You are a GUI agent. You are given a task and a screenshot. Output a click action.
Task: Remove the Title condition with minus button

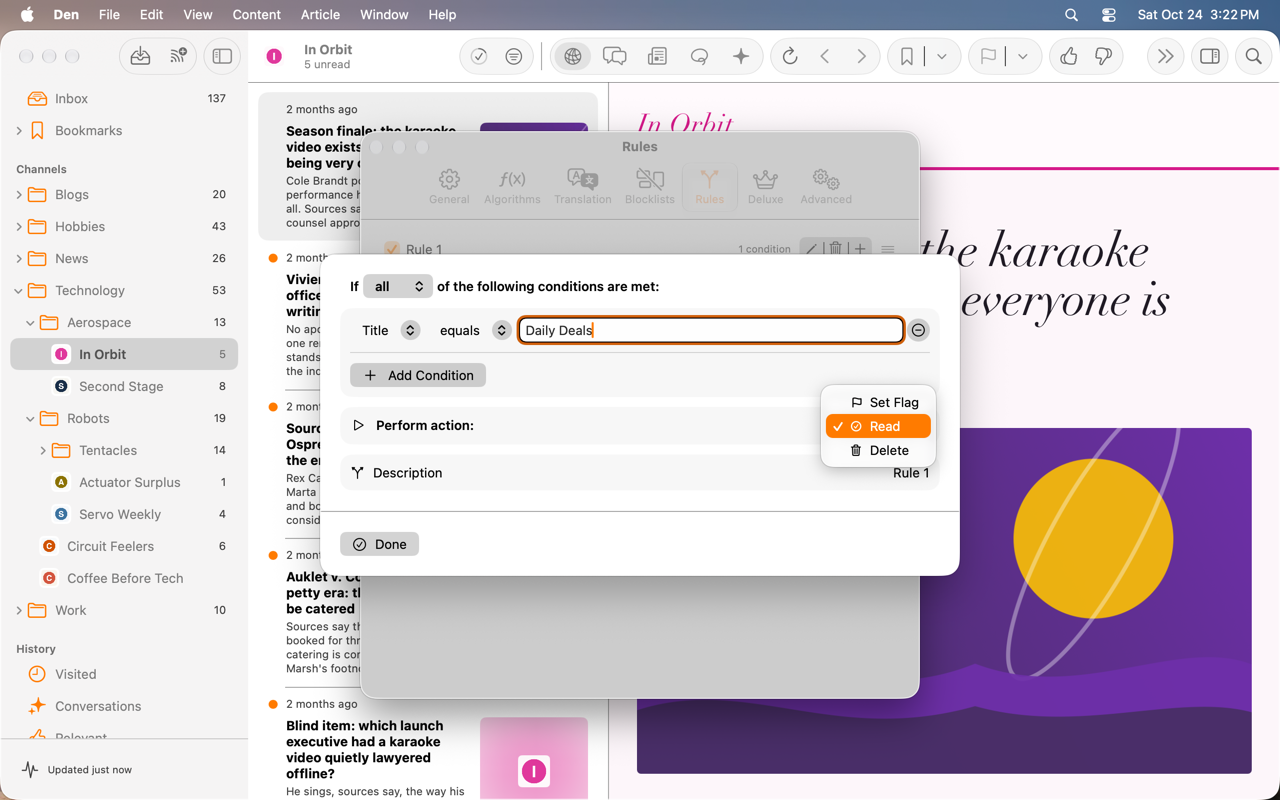coord(918,330)
